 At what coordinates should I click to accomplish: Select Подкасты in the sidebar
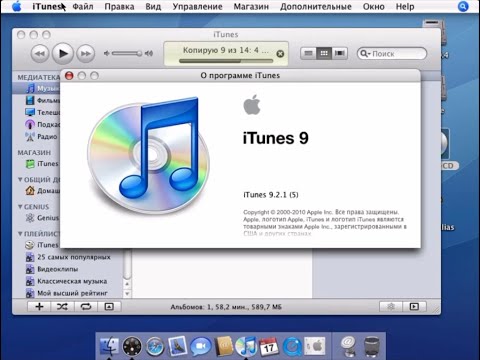pos(37,124)
